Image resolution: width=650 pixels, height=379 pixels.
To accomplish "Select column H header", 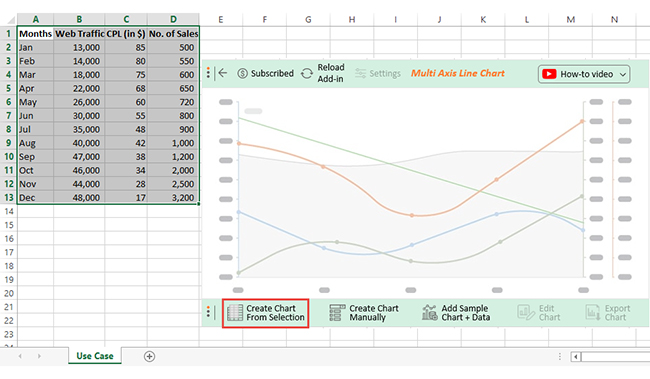I will pyautogui.click(x=352, y=19).
